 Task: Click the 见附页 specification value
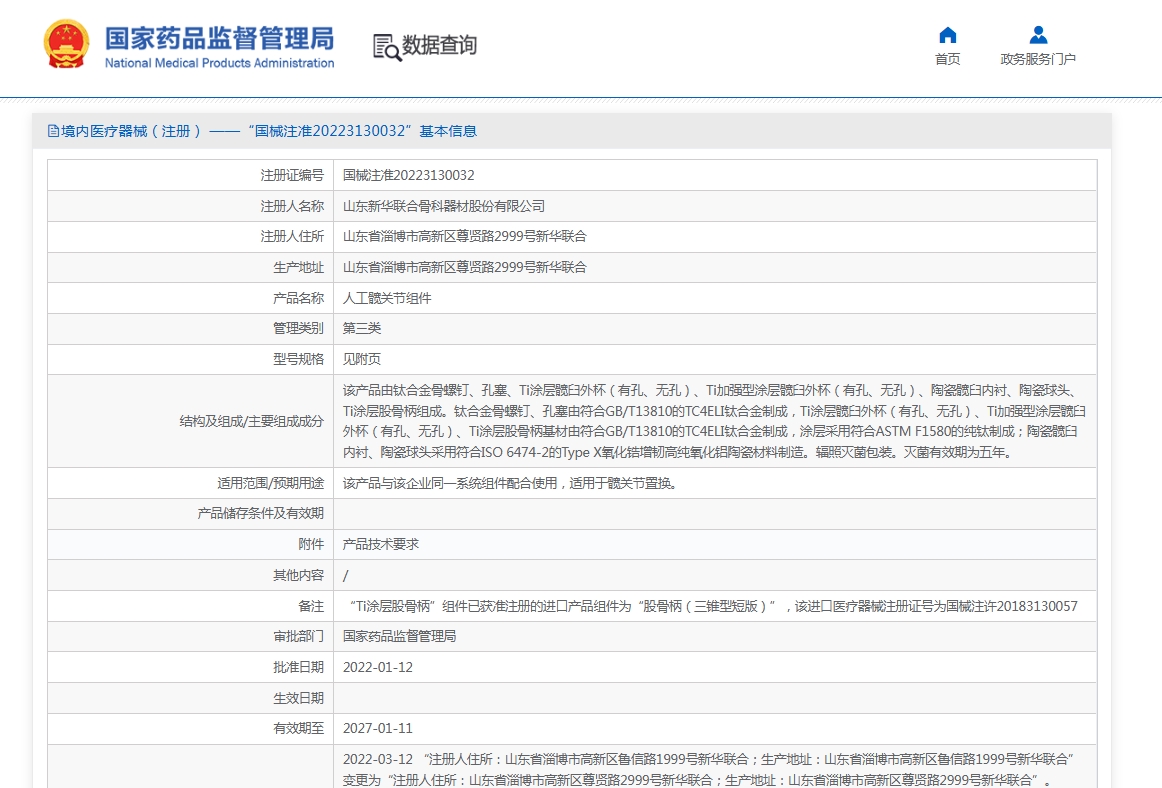(362, 360)
